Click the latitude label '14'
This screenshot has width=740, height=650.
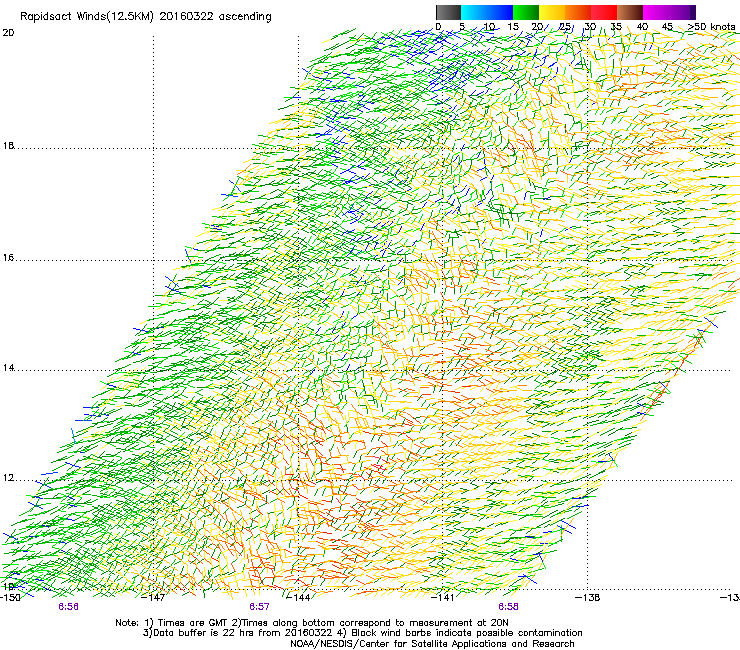[8, 367]
